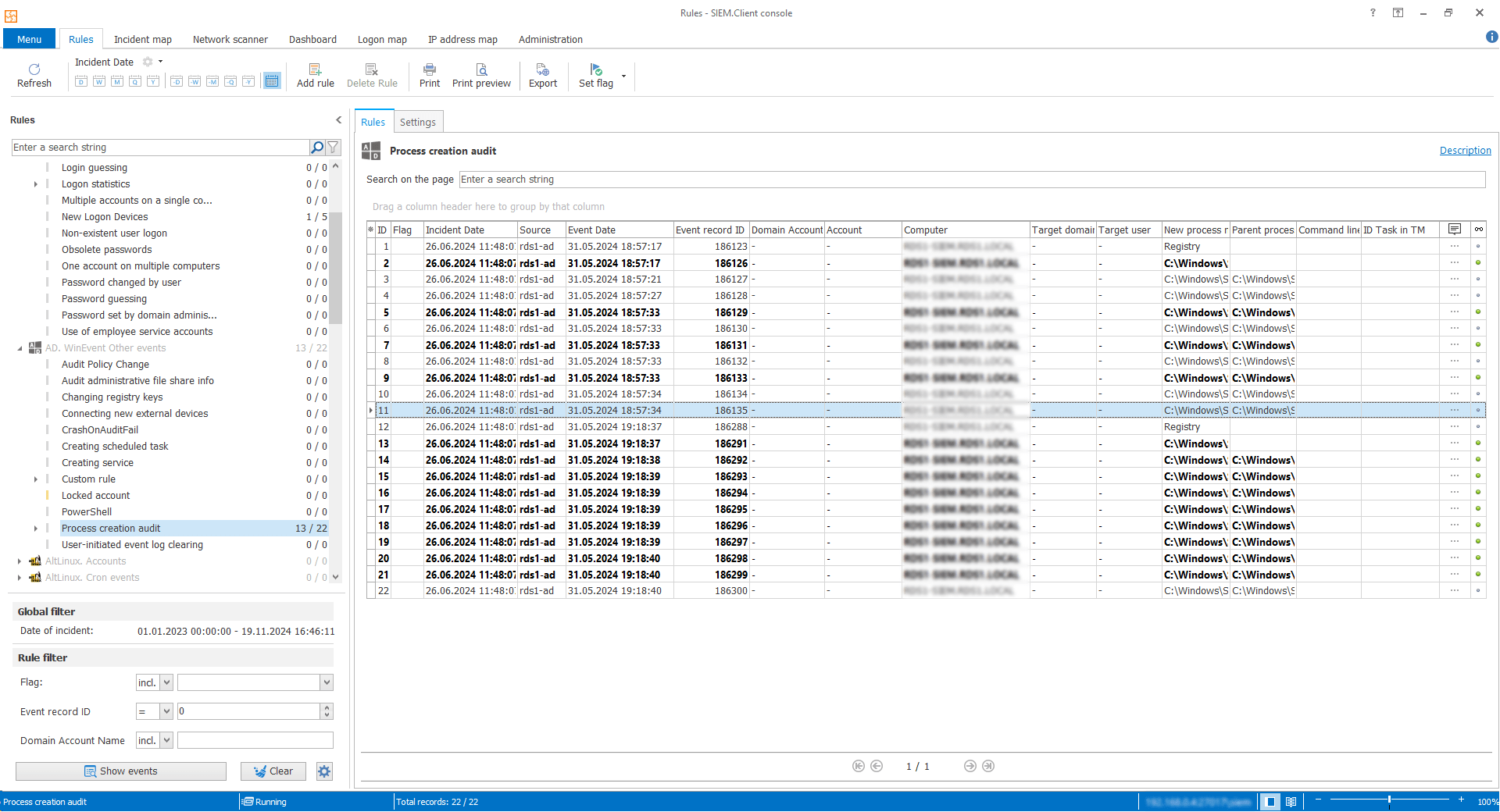Click the Add rule icon
The image size is (1500, 812).
[315, 75]
